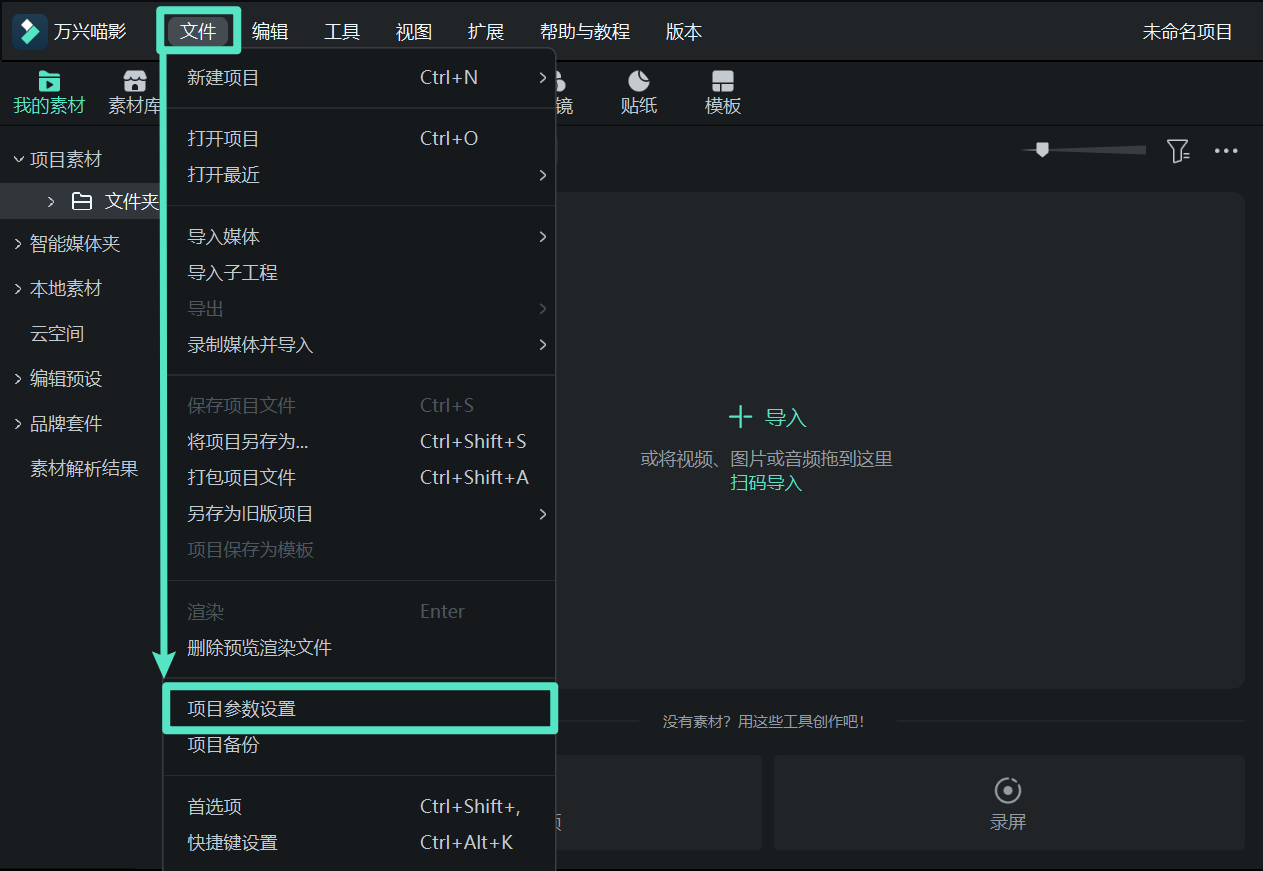Click the filter icon above media panel
This screenshot has width=1263, height=871.
(1178, 151)
